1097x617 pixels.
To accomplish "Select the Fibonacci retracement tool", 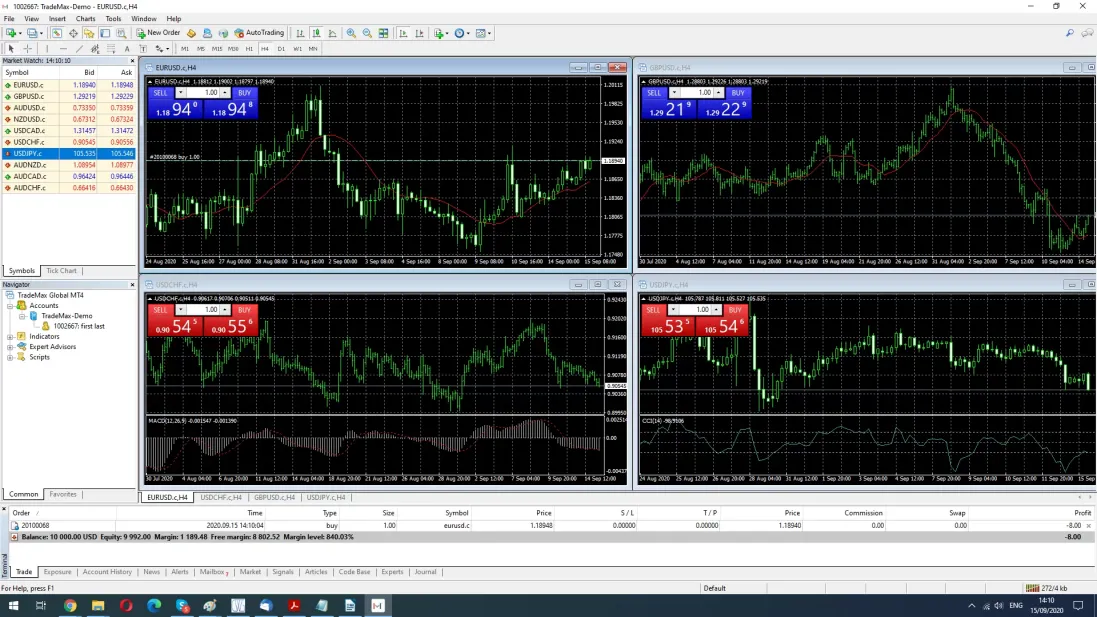I will click(x=111, y=49).
